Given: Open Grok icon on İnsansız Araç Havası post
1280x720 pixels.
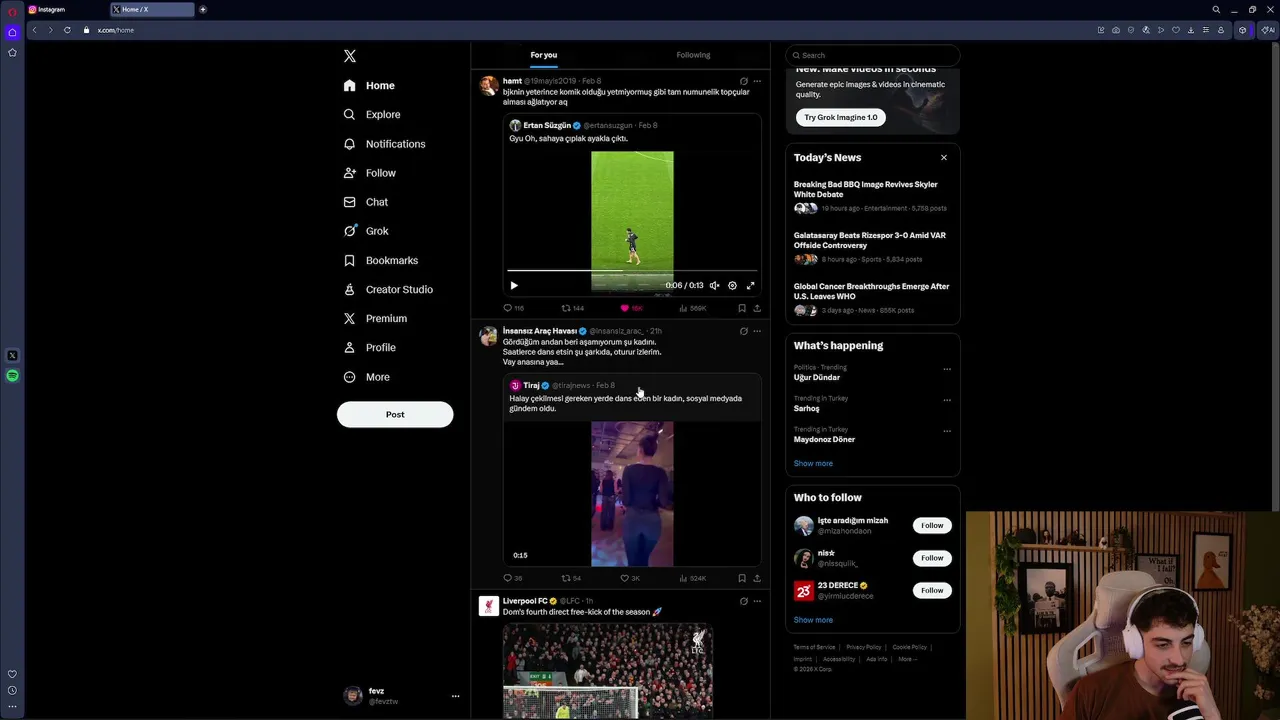Looking at the screenshot, I should (x=743, y=331).
